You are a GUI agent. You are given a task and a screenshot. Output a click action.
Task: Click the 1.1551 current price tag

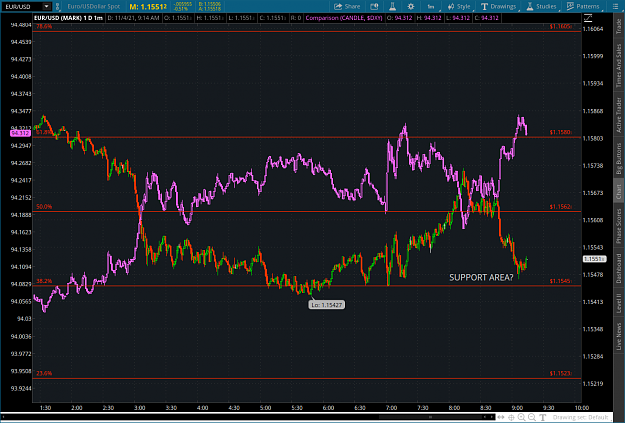tap(594, 259)
